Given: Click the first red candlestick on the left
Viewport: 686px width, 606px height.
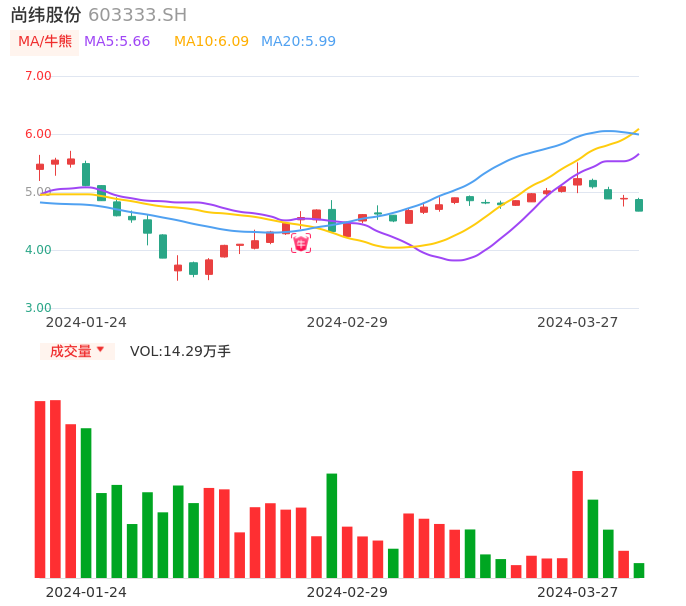Looking at the screenshot, I should point(40,167).
